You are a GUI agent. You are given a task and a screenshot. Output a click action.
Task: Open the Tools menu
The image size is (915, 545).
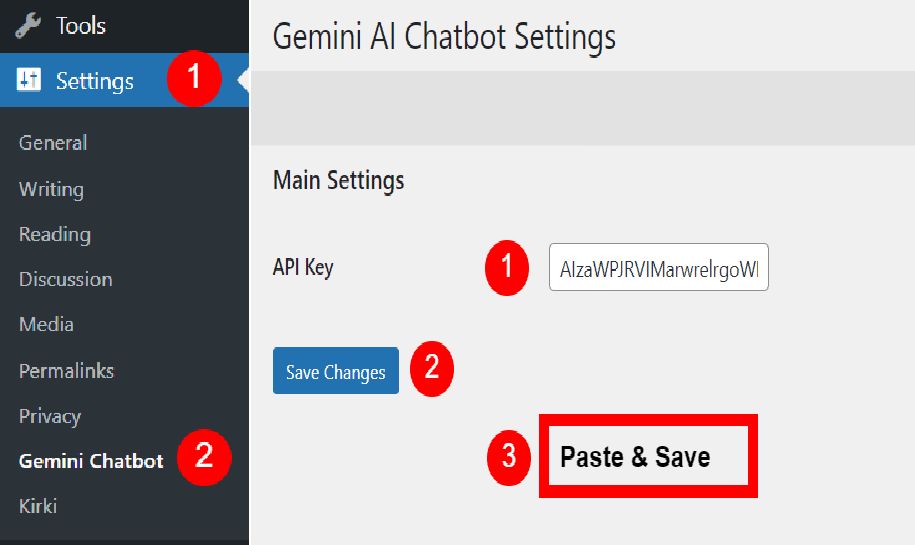click(81, 26)
